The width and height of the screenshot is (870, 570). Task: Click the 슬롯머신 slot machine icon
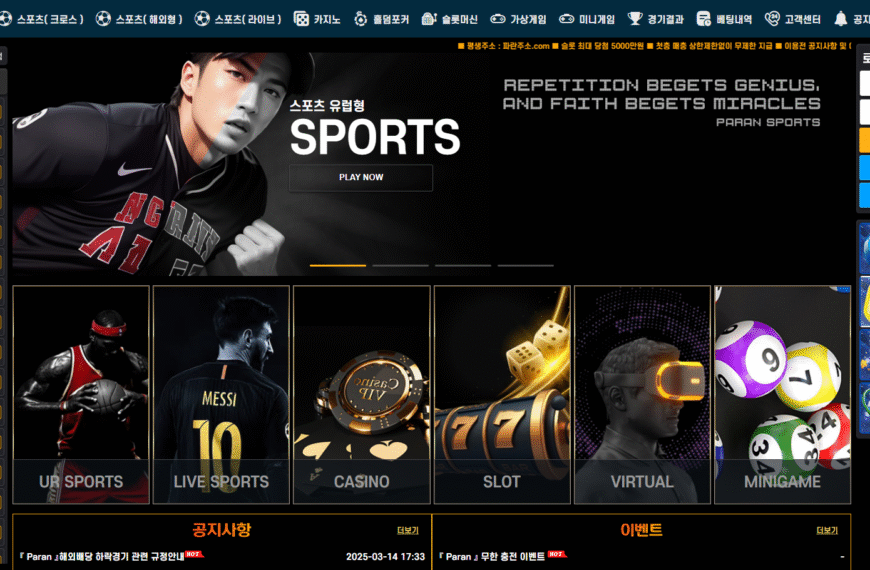coord(429,19)
